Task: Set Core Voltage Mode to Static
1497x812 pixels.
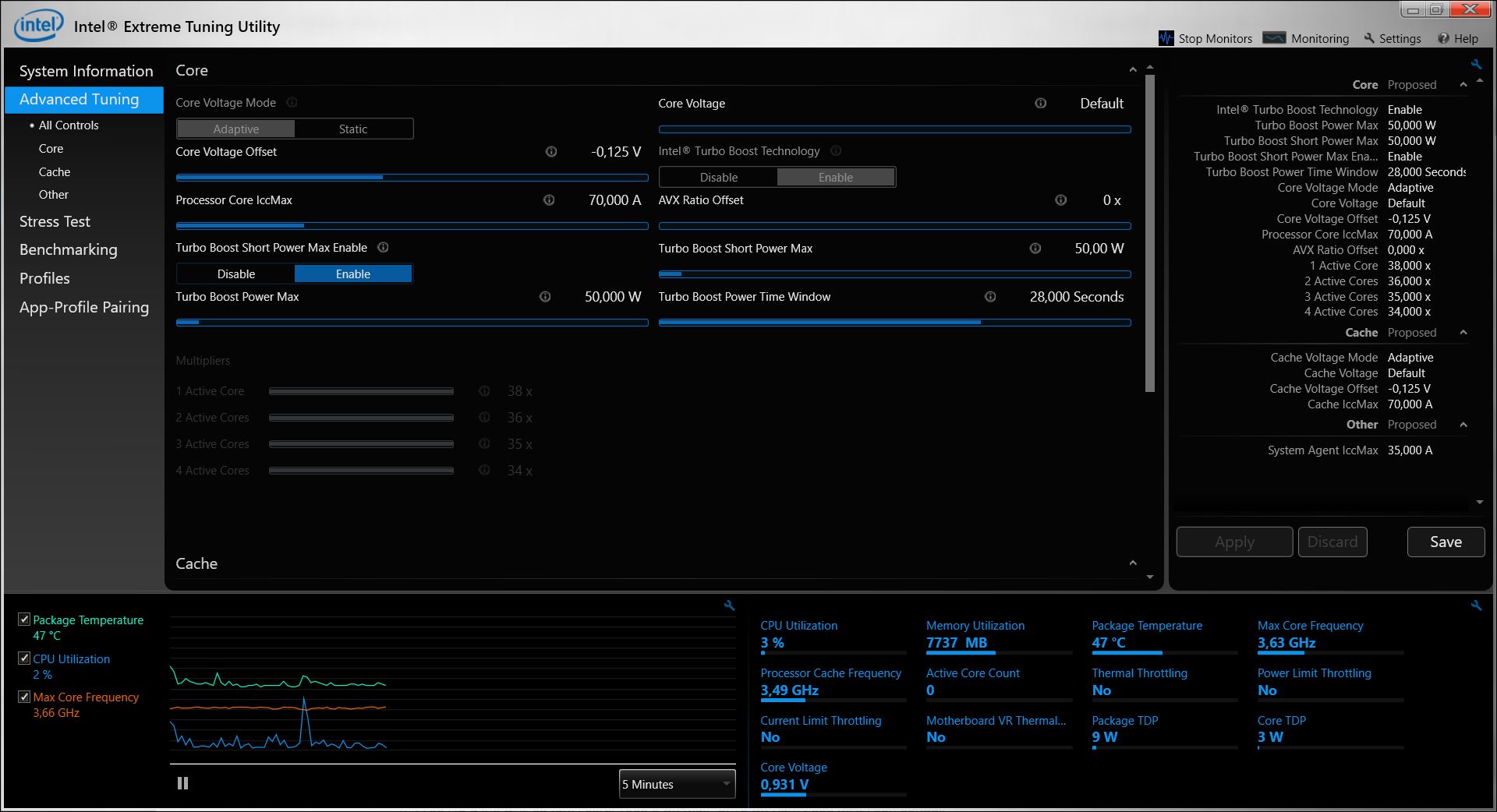Action: (x=353, y=129)
